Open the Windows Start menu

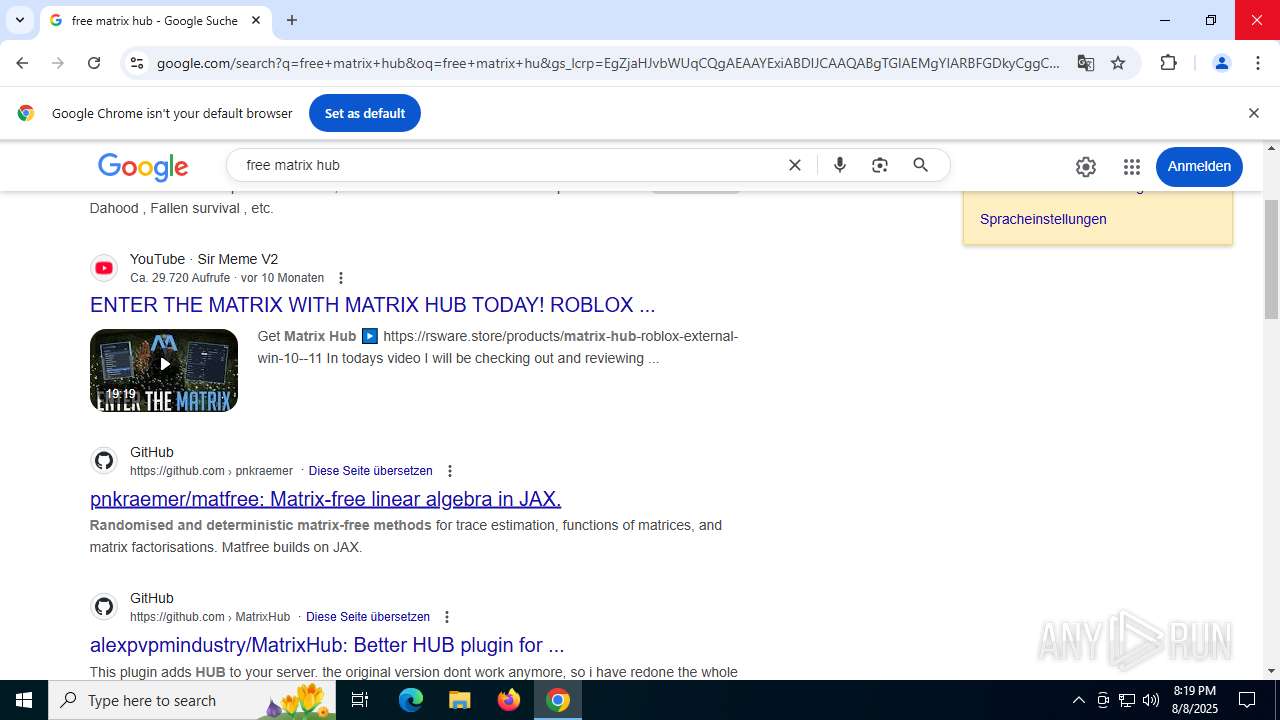pos(24,700)
